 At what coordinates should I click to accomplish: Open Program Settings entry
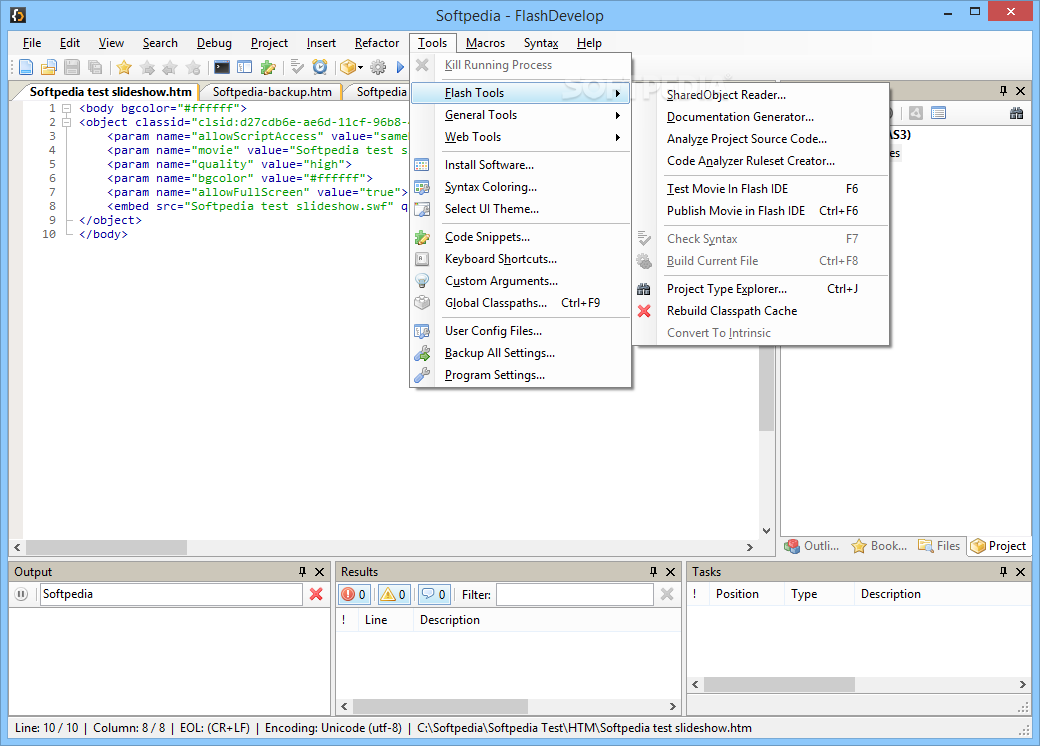[521, 375]
